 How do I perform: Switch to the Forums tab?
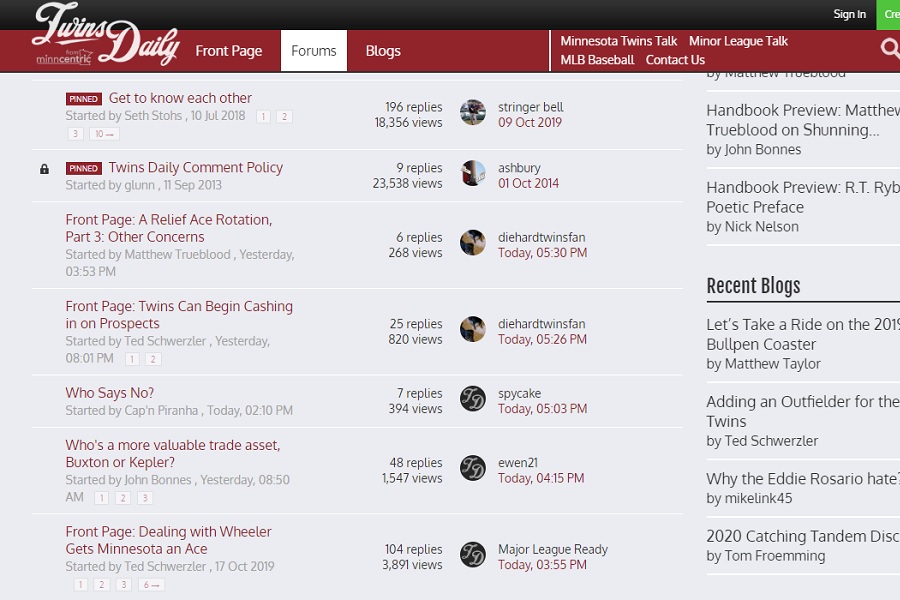313,50
